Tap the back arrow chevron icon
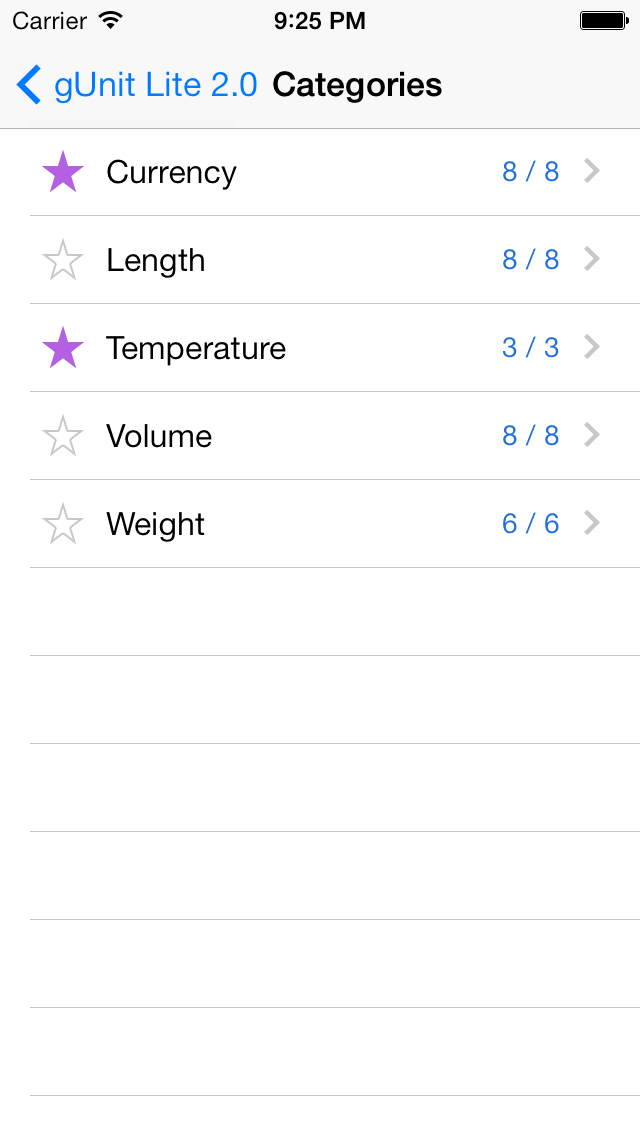Image resolution: width=640 pixels, height=1136 pixels. tap(29, 85)
